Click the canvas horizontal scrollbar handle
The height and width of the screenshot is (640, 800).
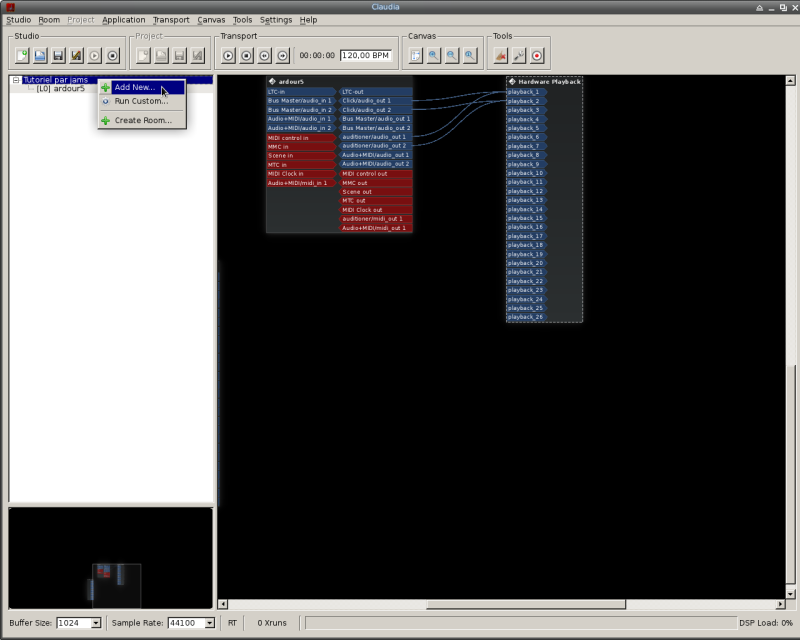pos(525,604)
